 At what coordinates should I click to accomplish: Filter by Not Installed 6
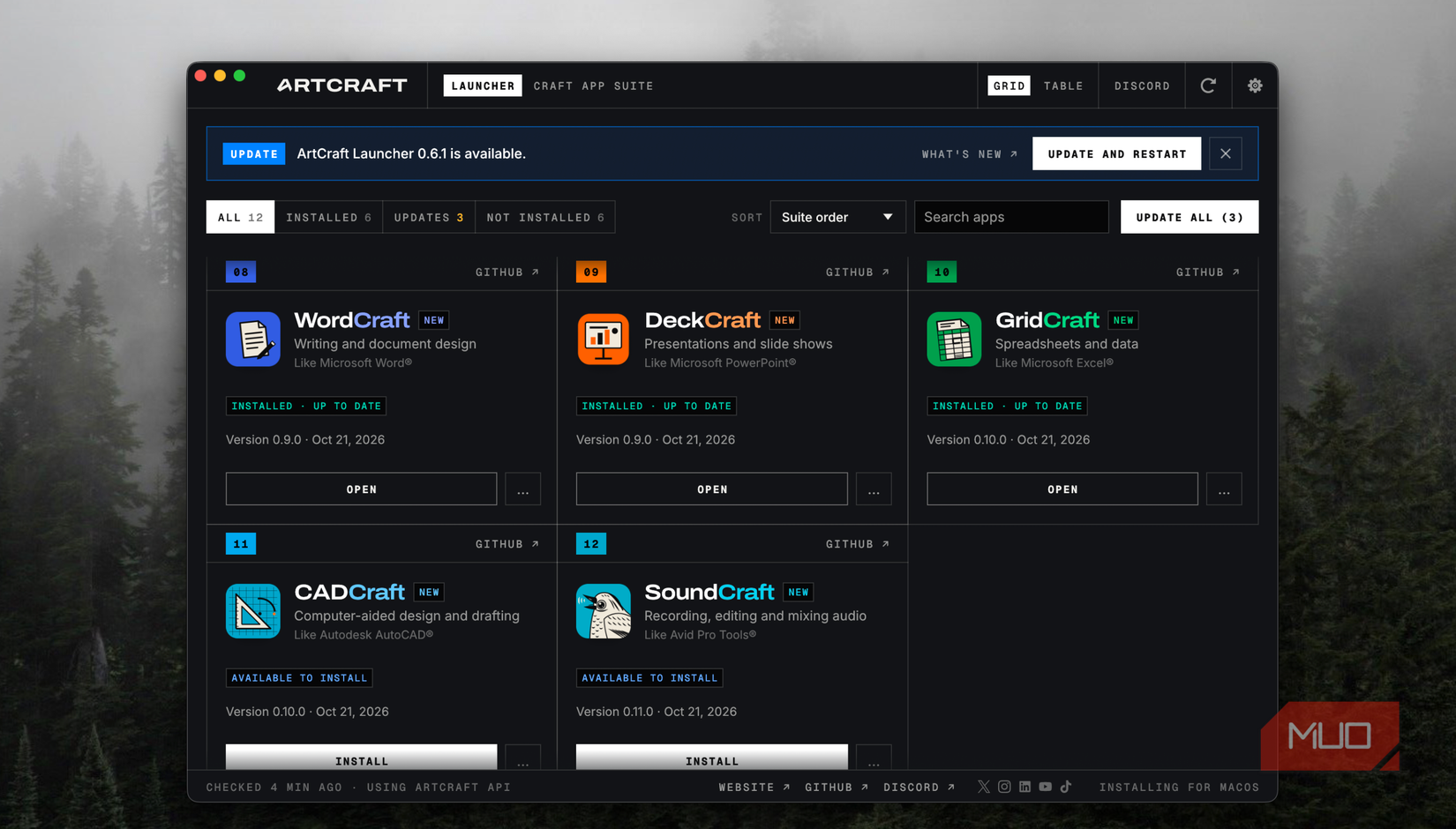(x=545, y=217)
